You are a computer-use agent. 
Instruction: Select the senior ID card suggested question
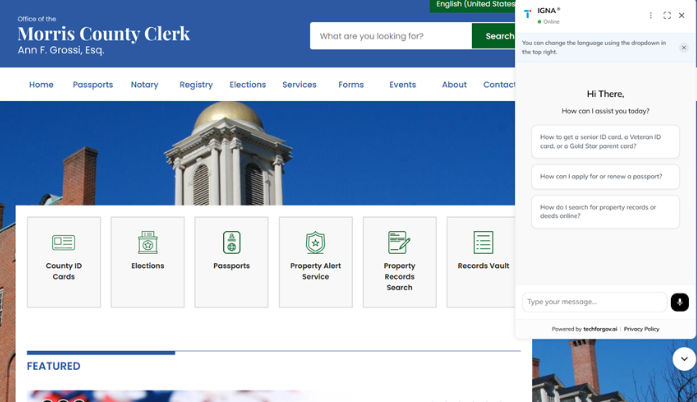click(605, 141)
